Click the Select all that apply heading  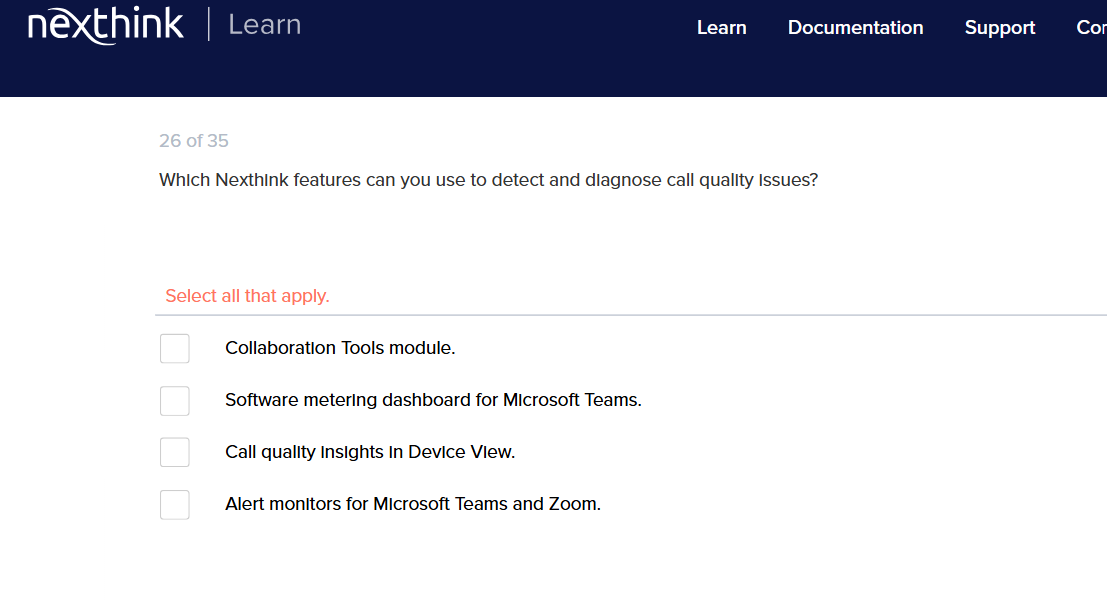[x=246, y=296]
